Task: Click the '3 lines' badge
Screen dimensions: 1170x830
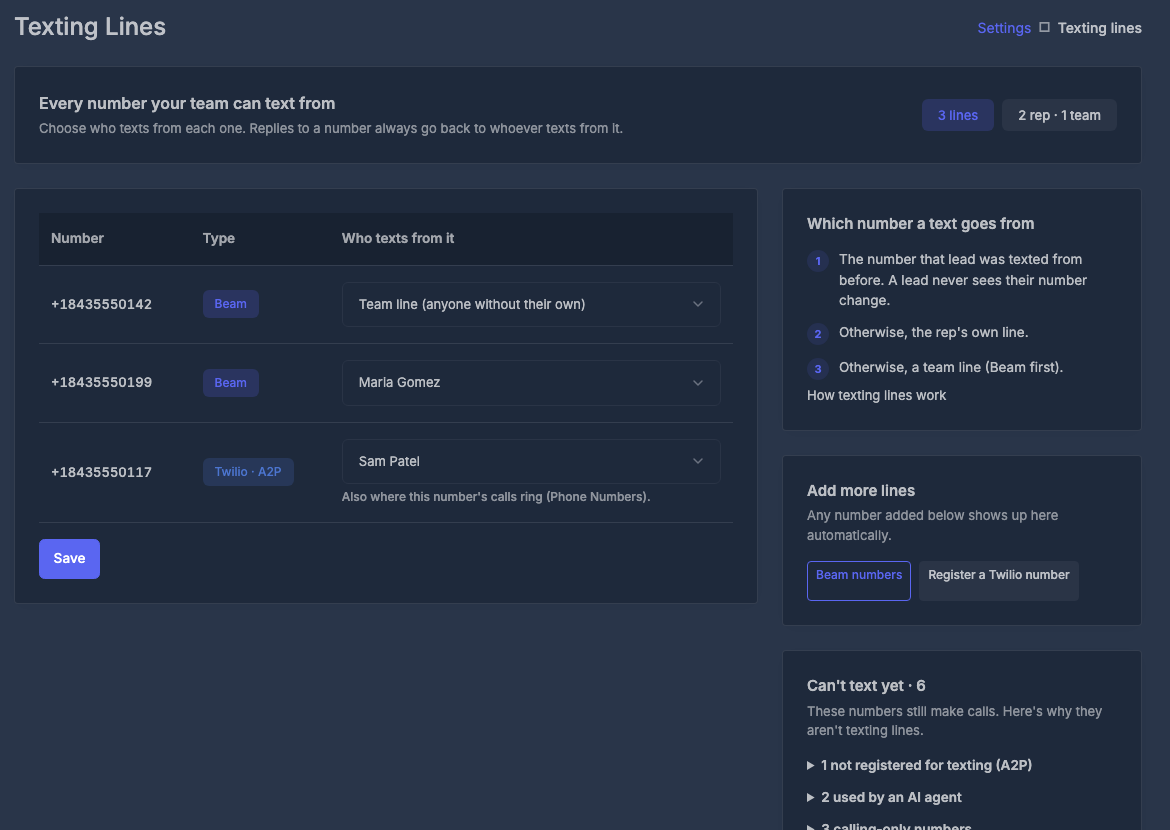Action: point(957,115)
